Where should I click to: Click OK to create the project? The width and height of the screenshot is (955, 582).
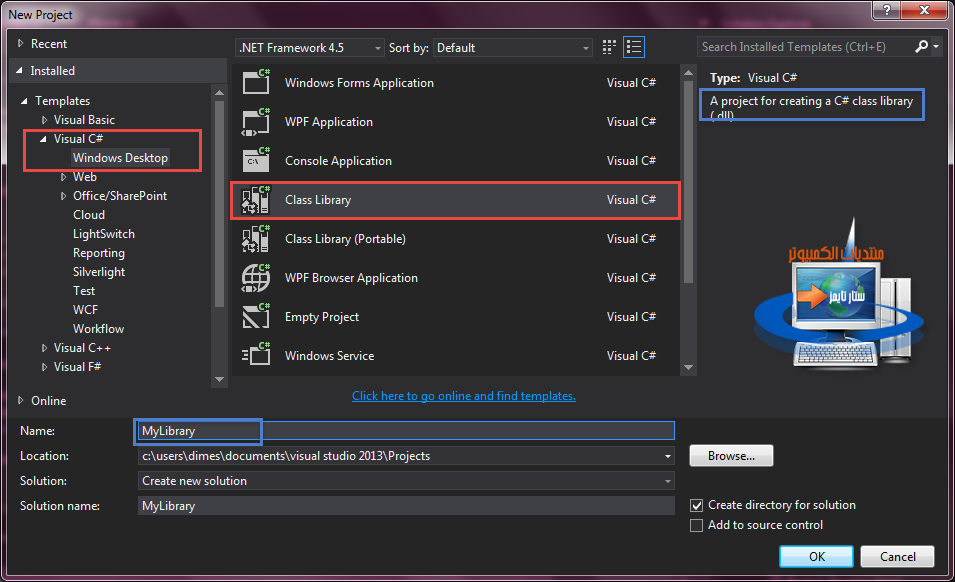[817, 556]
